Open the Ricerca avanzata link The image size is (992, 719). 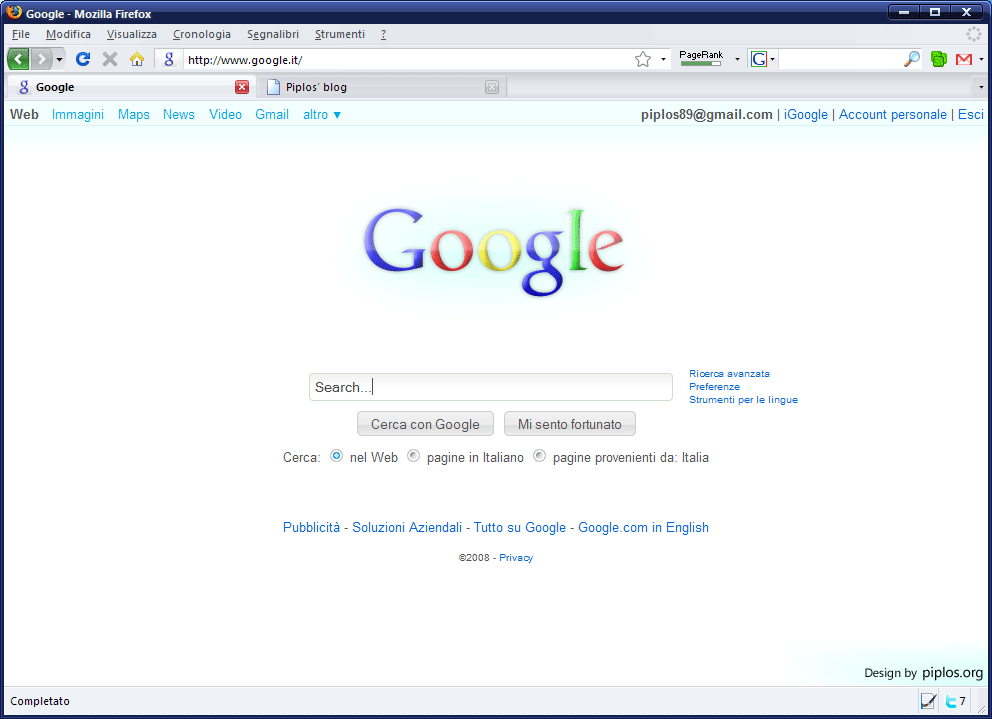729,373
